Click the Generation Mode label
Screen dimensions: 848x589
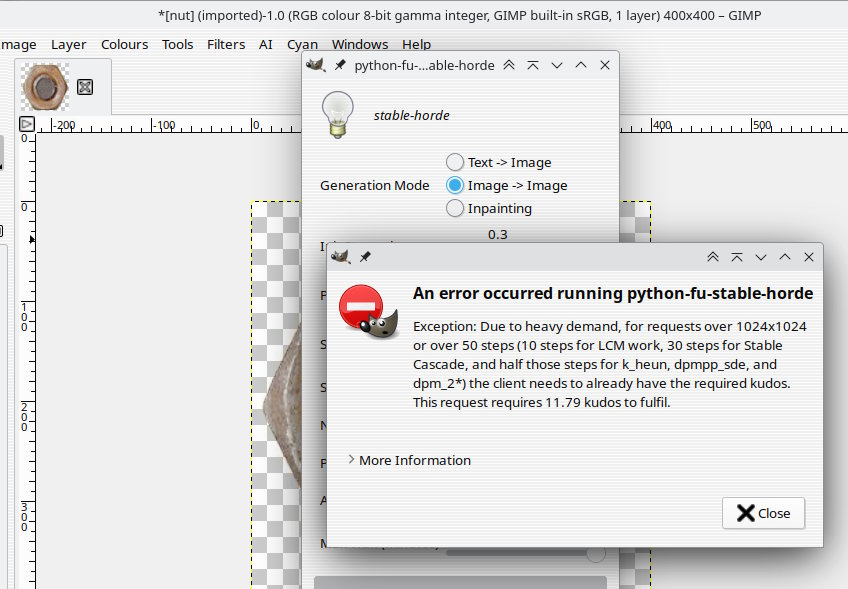(x=374, y=186)
